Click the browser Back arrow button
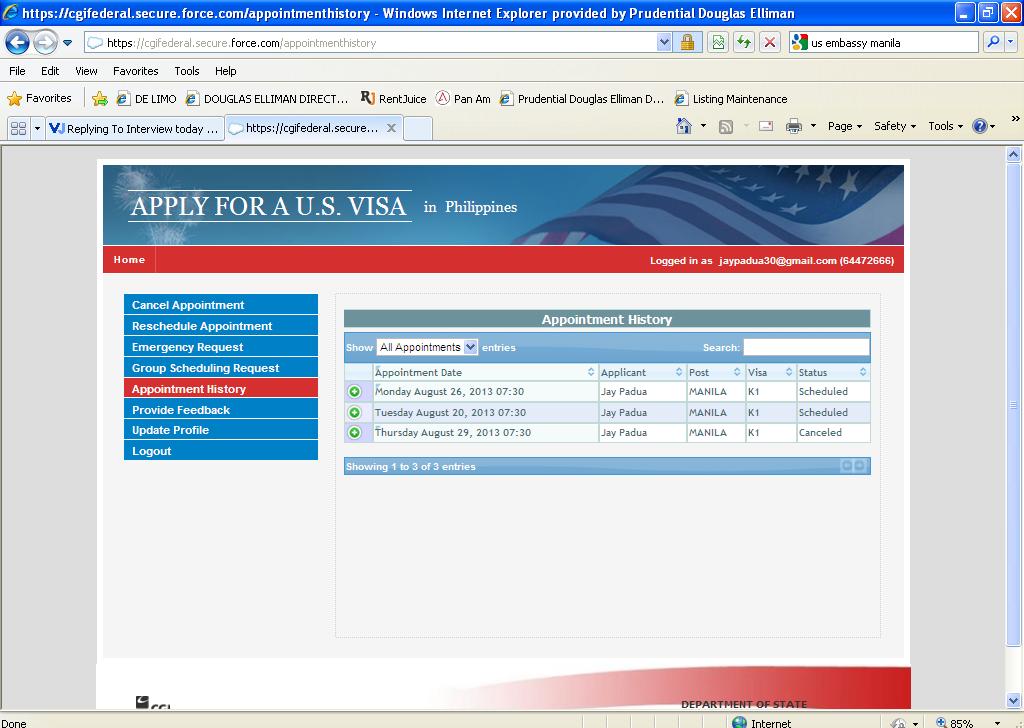Image resolution: width=1024 pixels, height=728 pixels. [17, 43]
